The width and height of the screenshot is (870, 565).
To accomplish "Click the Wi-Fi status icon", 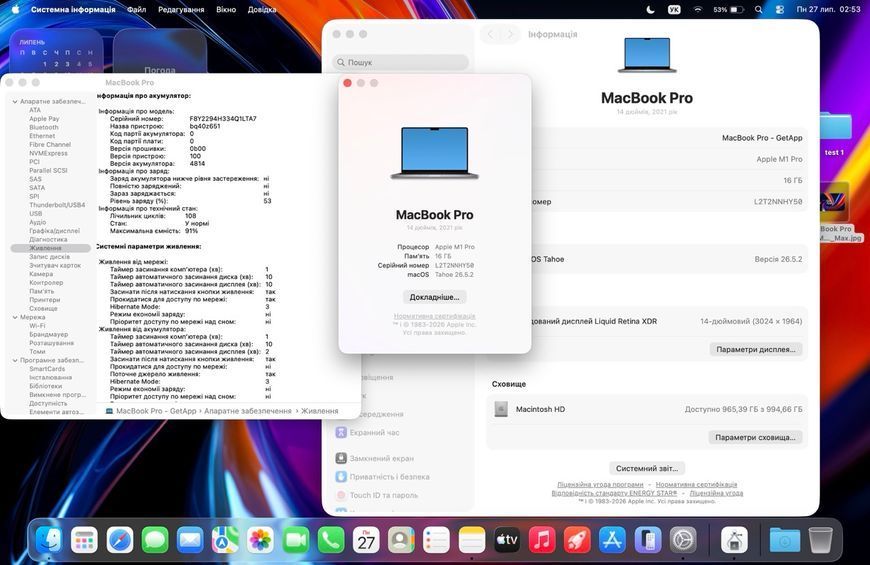I will (x=699, y=9).
